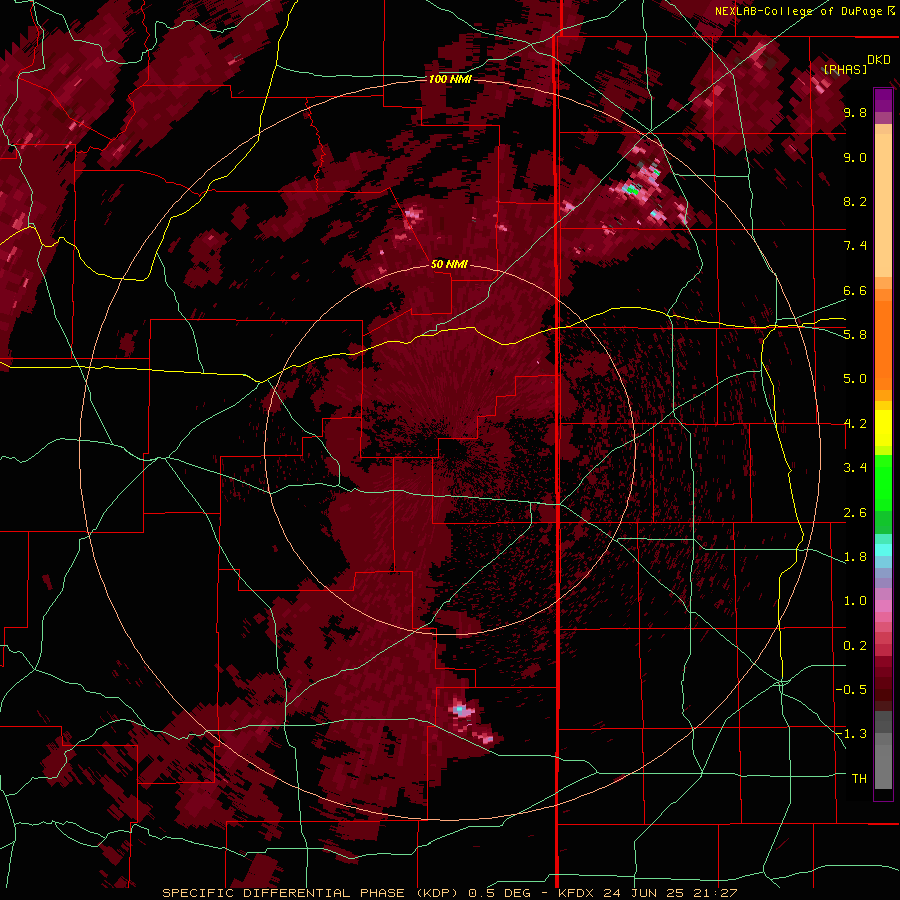Click the 0.5 DEG elevation text

[502, 893]
